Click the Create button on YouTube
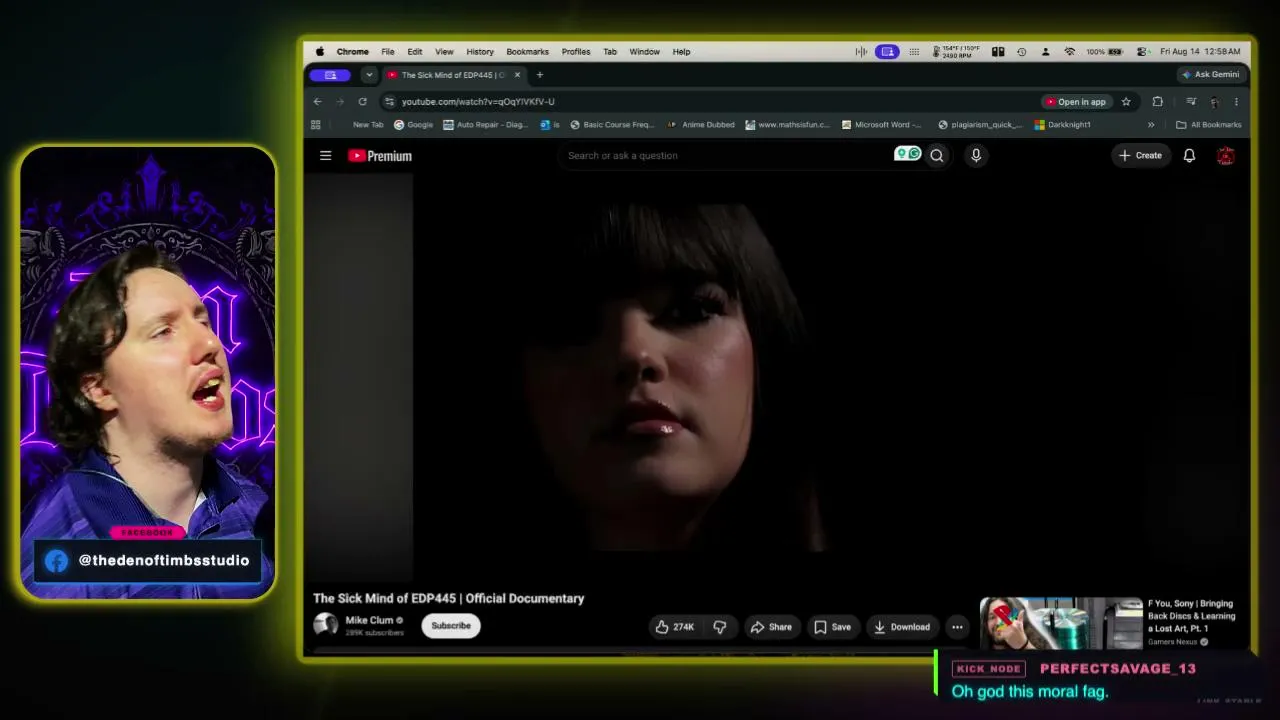This screenshot has height=720, width=1280. click(1140, 155)
